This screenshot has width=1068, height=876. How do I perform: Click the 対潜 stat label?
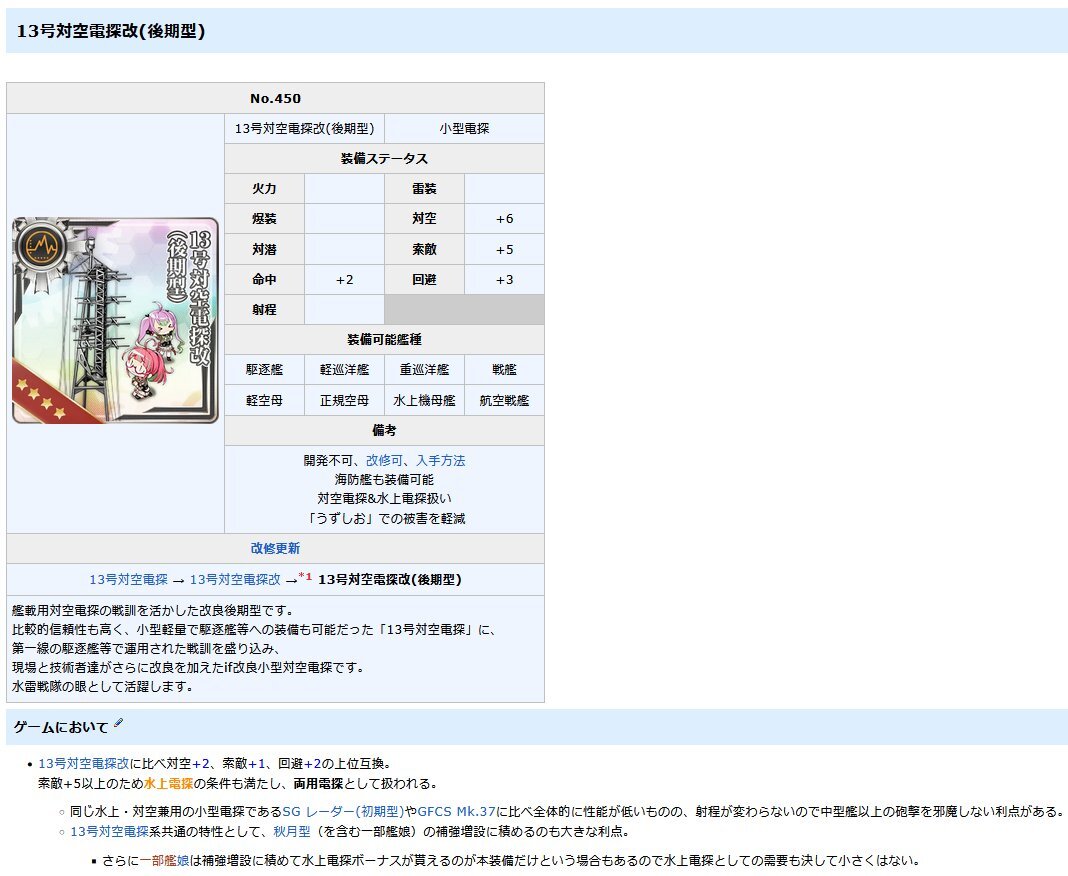264,249
